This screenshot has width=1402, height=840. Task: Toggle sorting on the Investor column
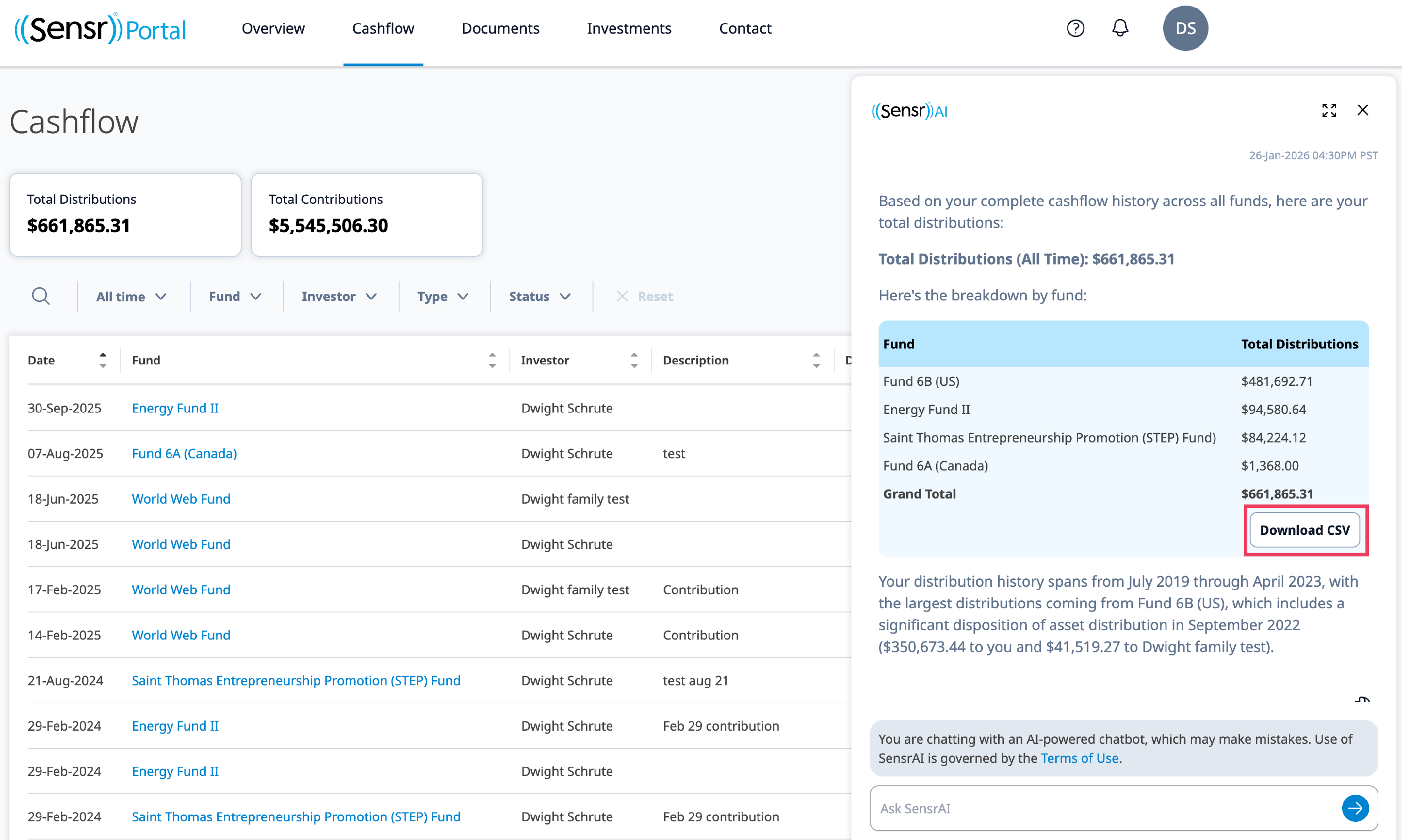tap(634, 360)
